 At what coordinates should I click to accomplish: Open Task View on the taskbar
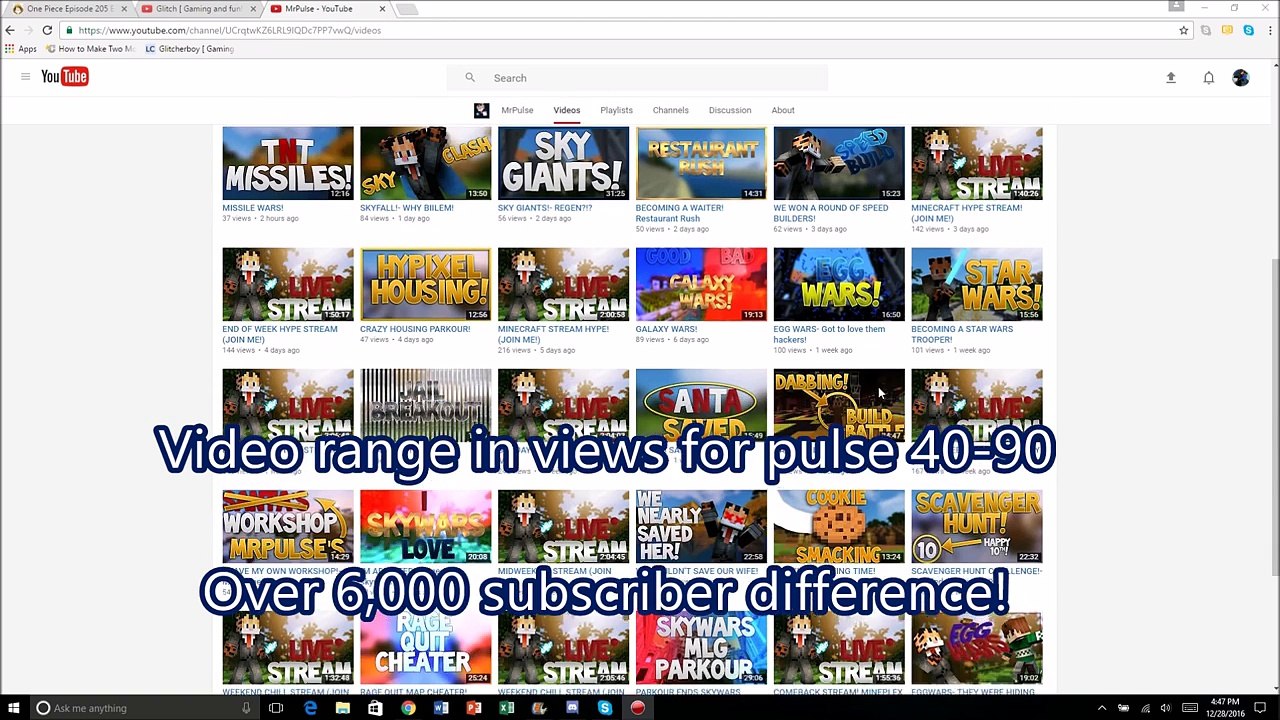point(276,708)
